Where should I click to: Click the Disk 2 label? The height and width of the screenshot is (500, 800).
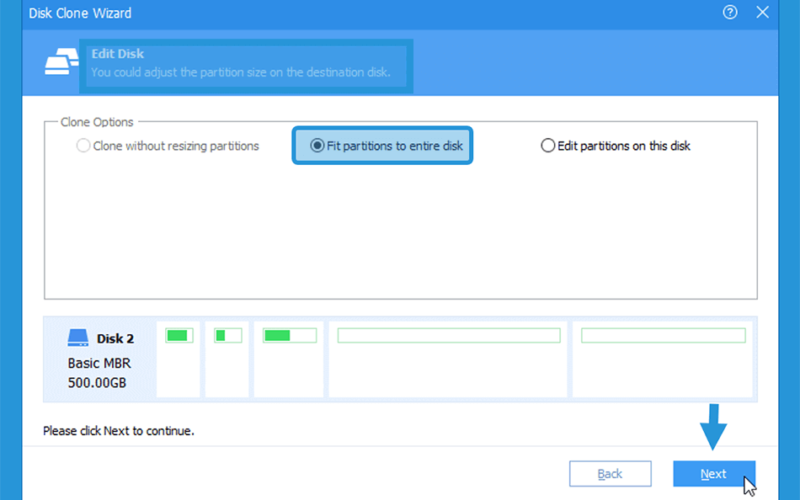pos(115,339)
